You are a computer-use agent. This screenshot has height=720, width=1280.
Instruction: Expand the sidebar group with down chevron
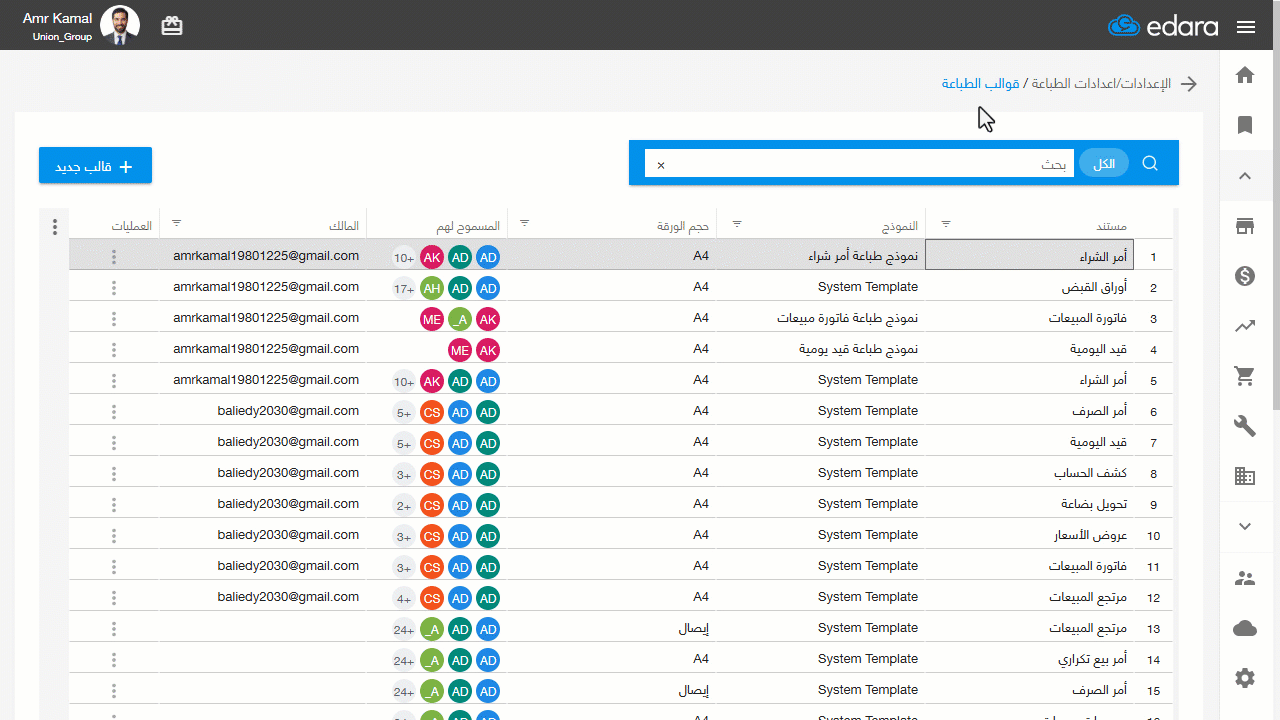1245,526
